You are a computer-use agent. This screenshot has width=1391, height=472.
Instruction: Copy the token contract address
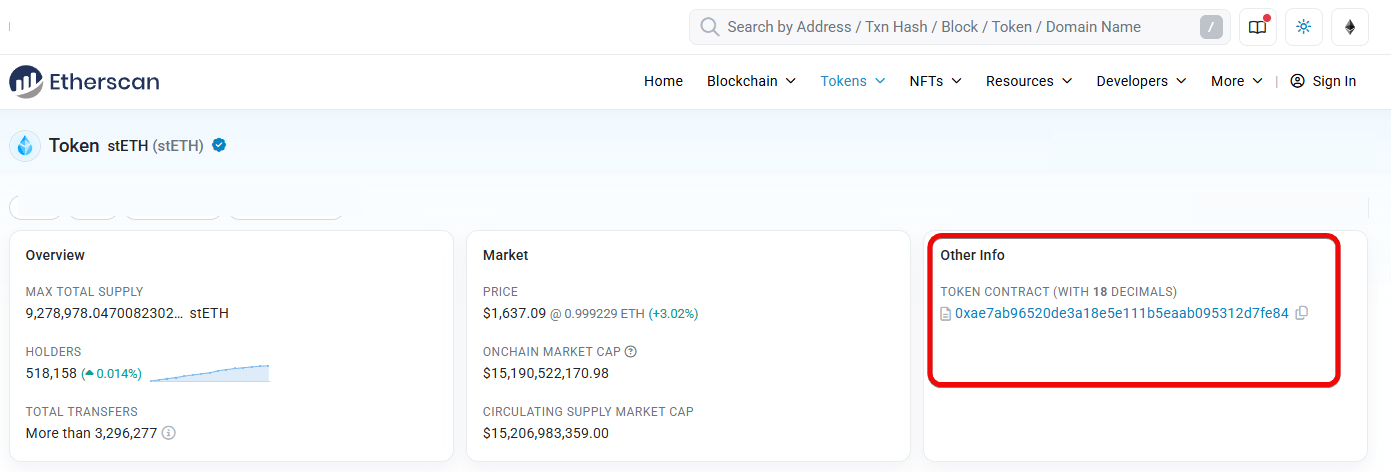click(1301, 313)
